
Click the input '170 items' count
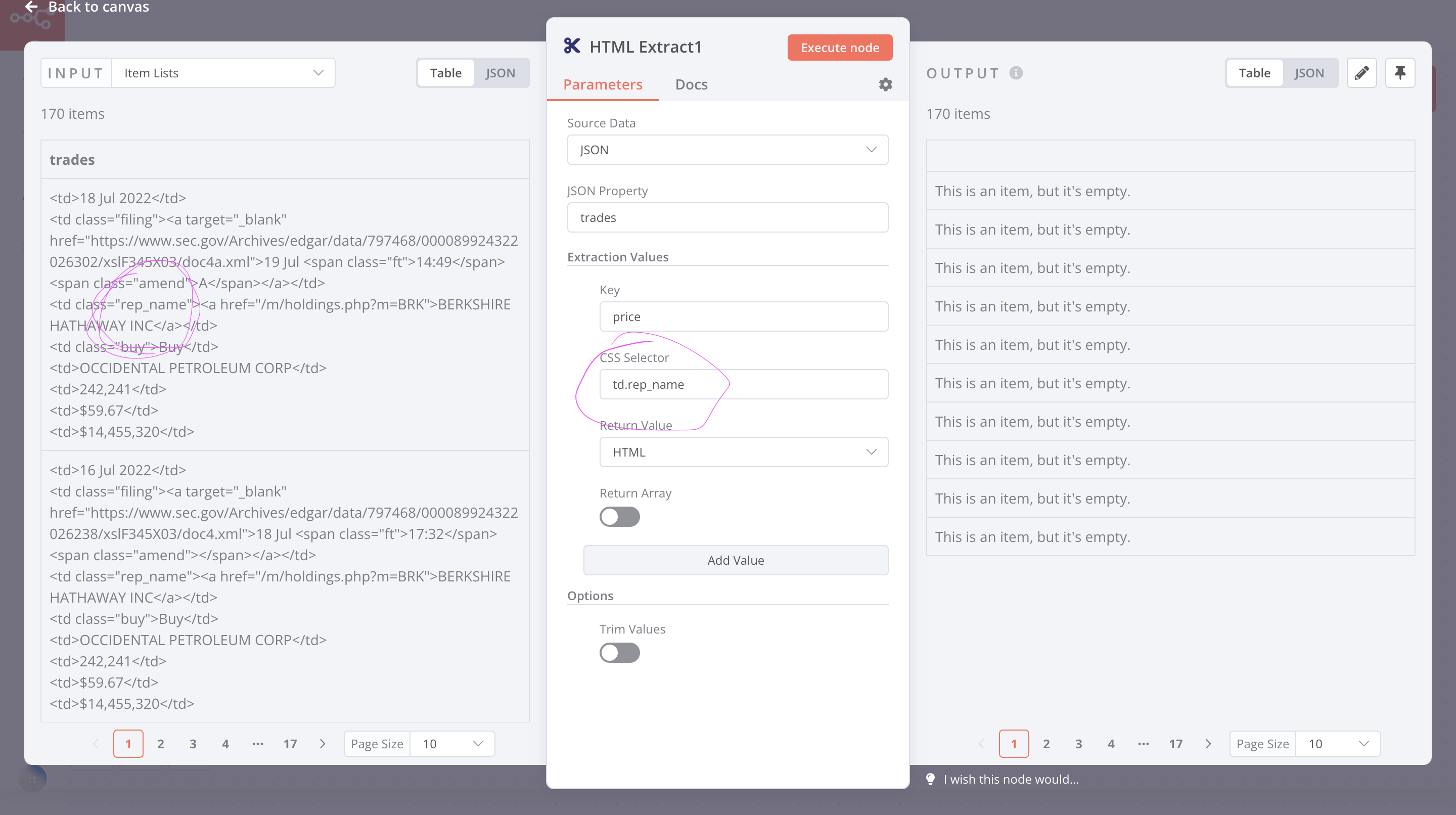[x=72, y=114]
